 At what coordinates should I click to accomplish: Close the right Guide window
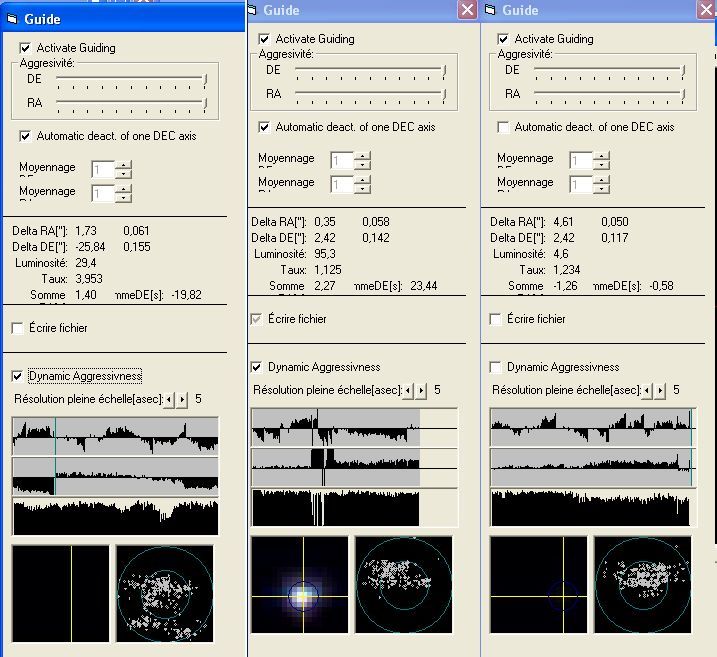click(706, 10)
